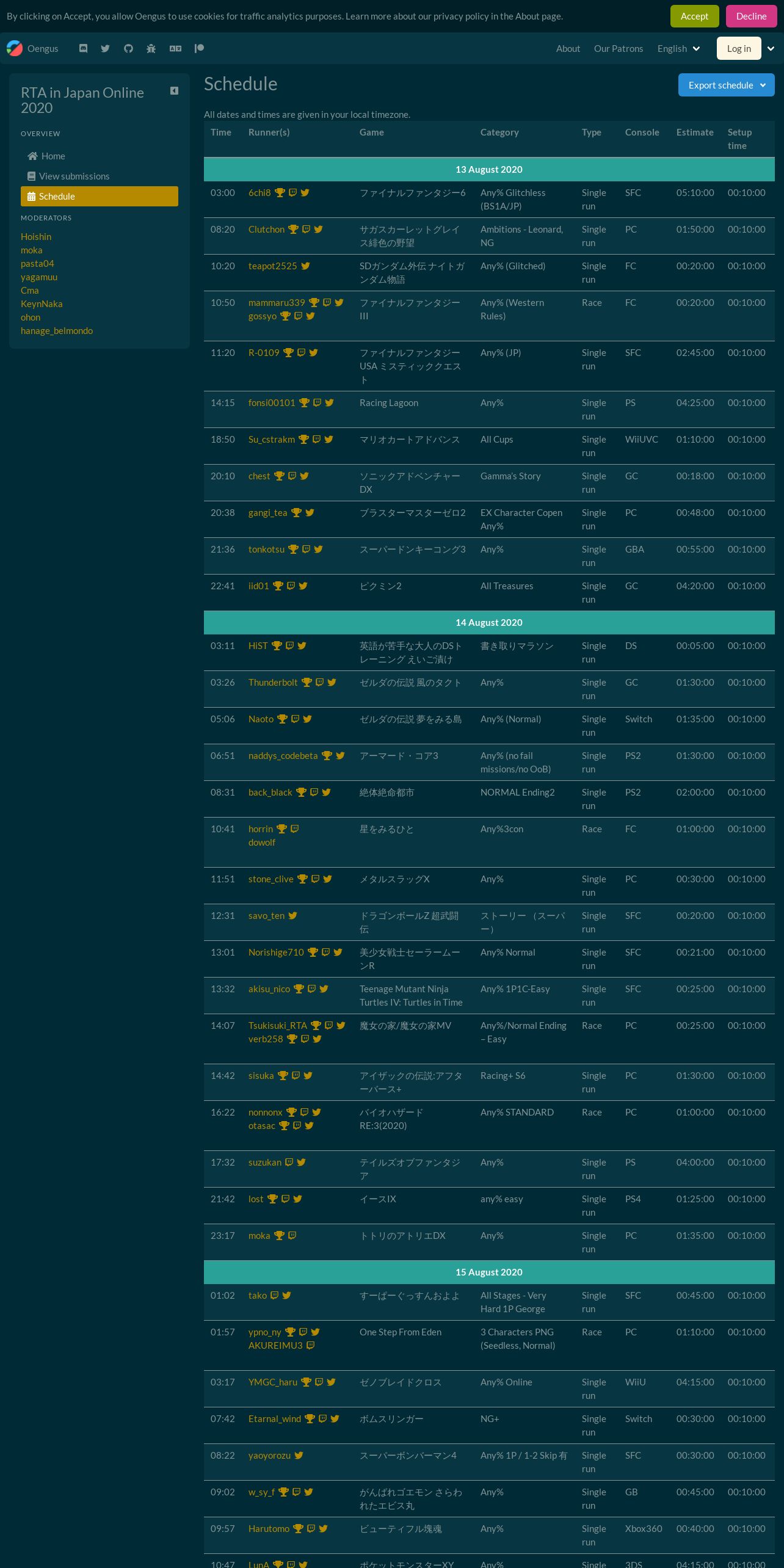Decline the analytics cookies
Screen dimensions: 784x1568
[751, 16]
